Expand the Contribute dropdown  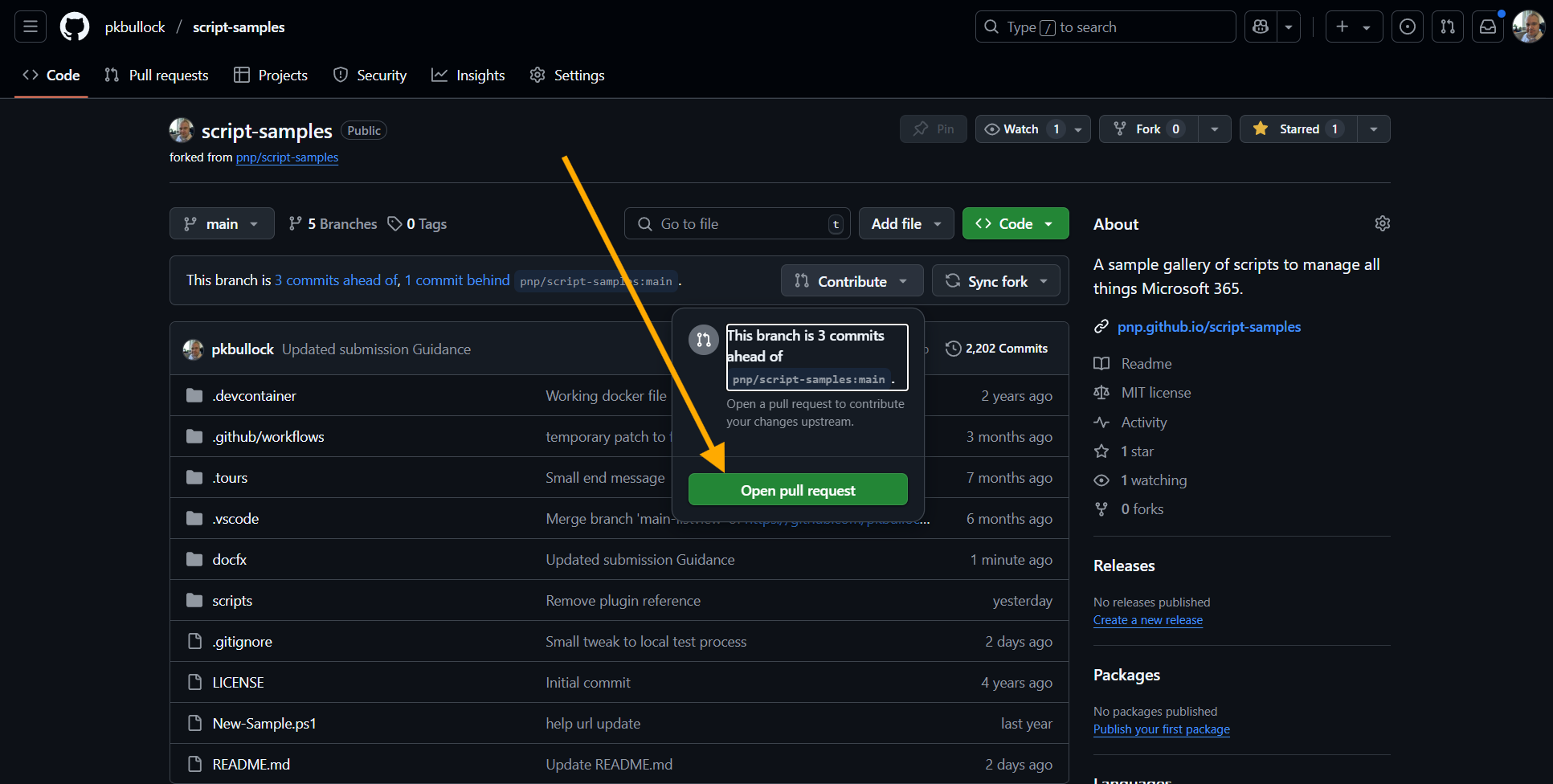[x=852, y=281]
